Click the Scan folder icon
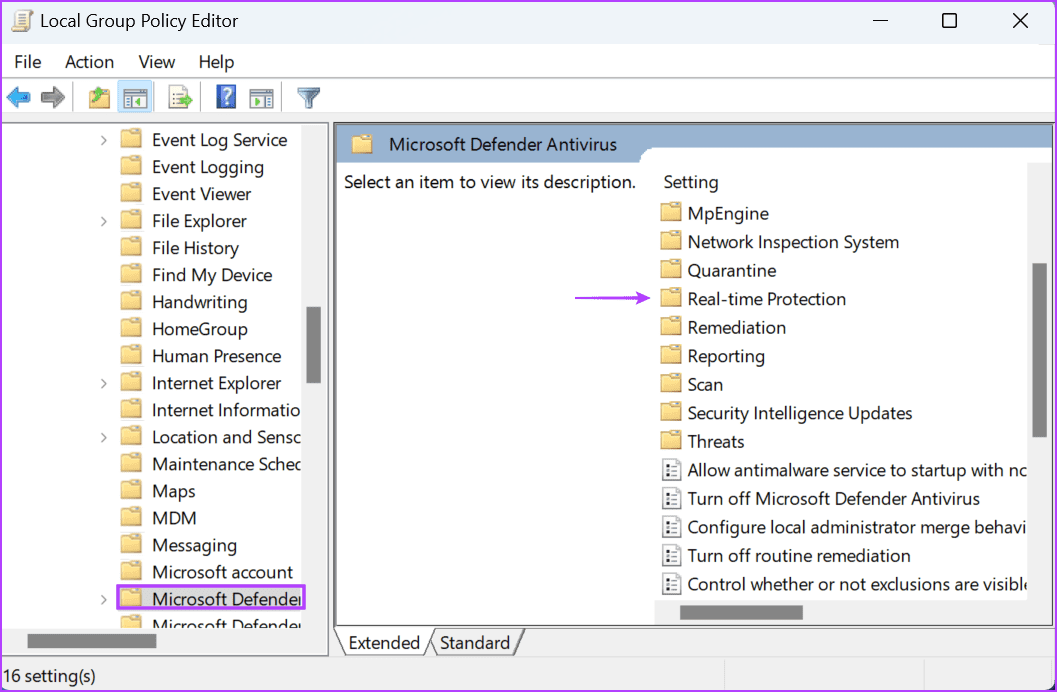 coord(671,383)
